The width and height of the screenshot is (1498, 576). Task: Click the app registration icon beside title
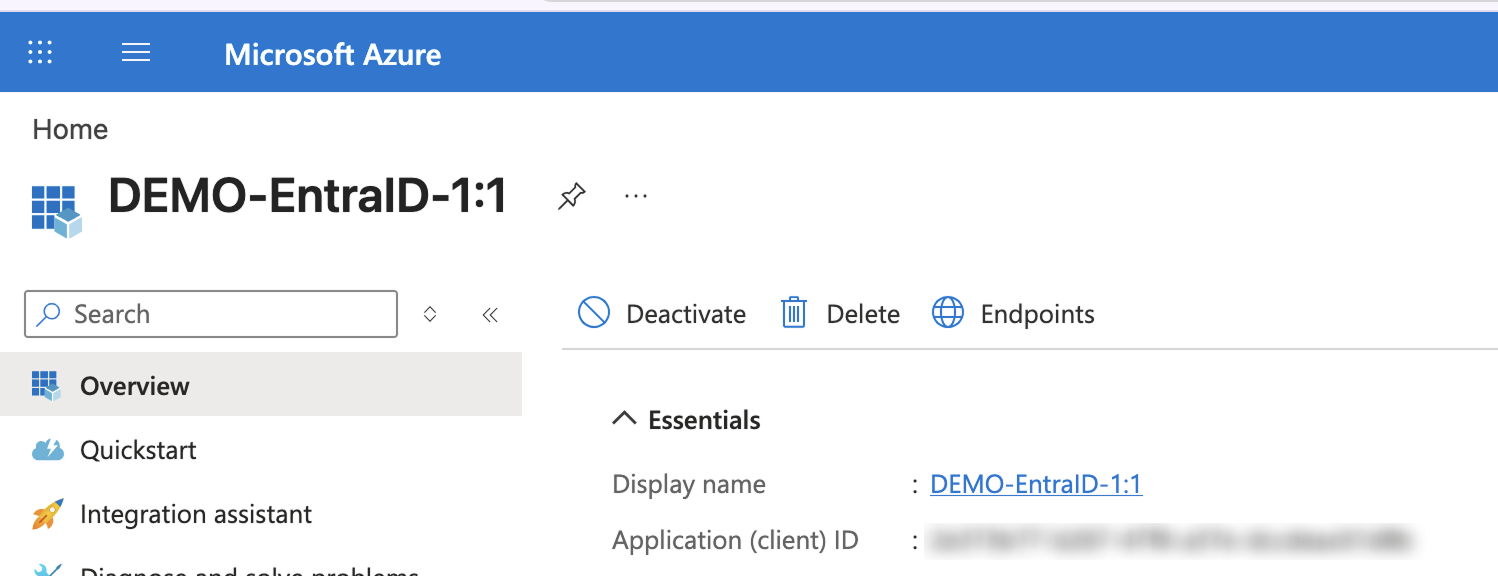click(x=56, y=210)
